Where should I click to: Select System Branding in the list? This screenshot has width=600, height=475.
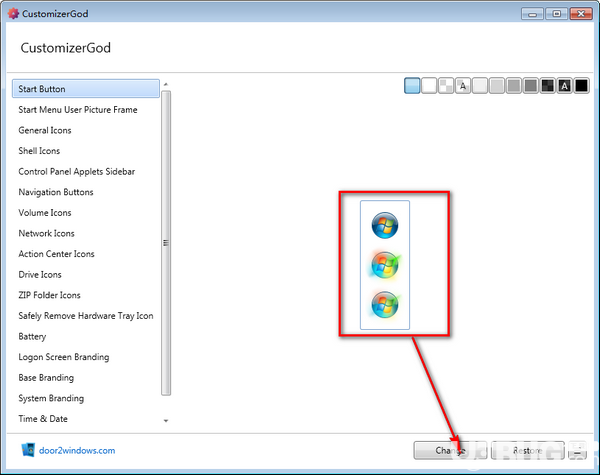pos(51,398)
